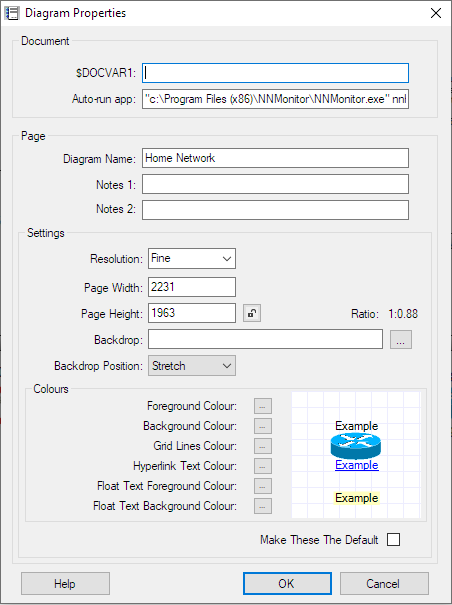The image size is (452, 605).
Task: Browse for a Backdrop file
Action: coord(401,340)
